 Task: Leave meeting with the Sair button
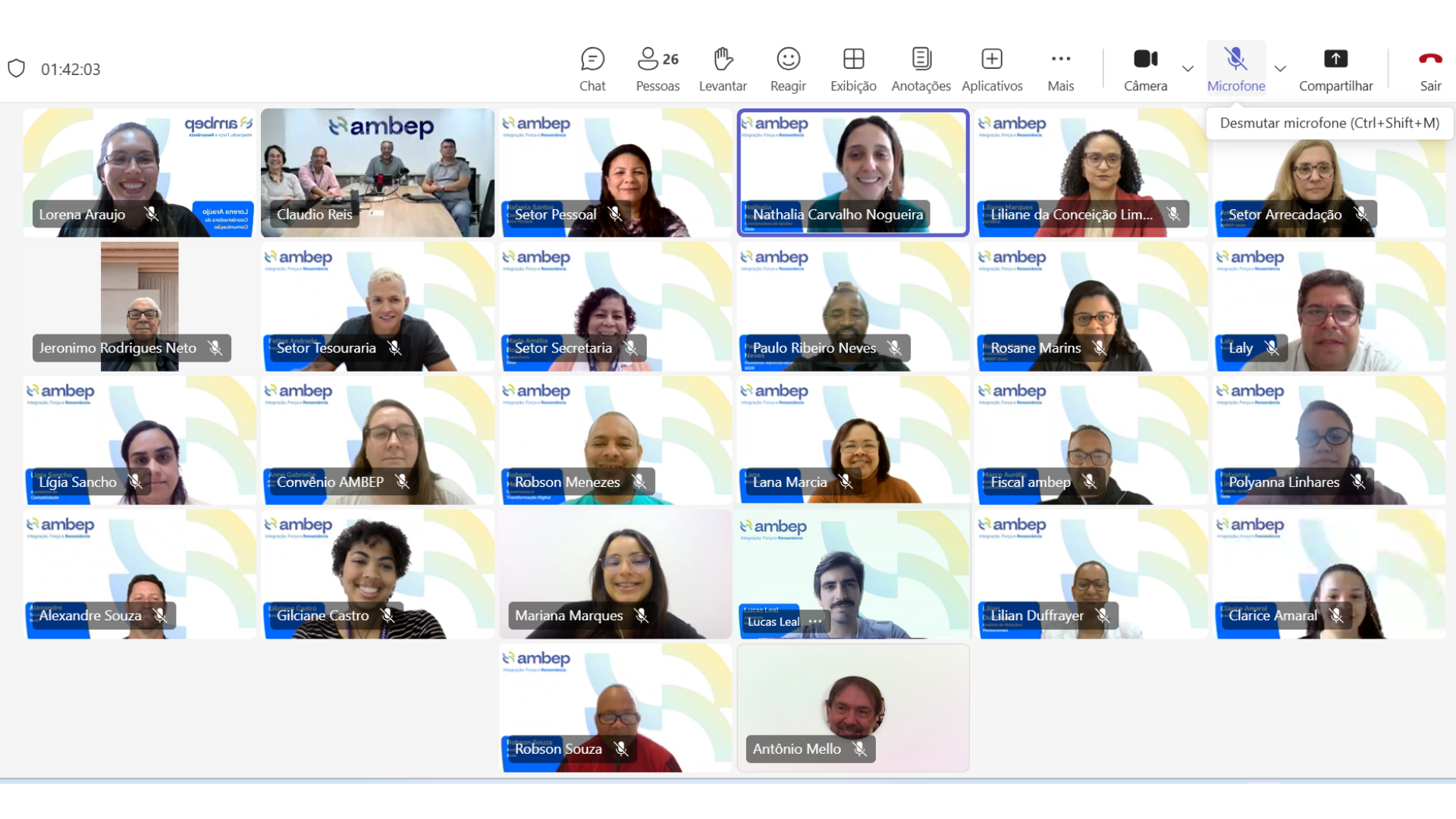coord(1430,68)
